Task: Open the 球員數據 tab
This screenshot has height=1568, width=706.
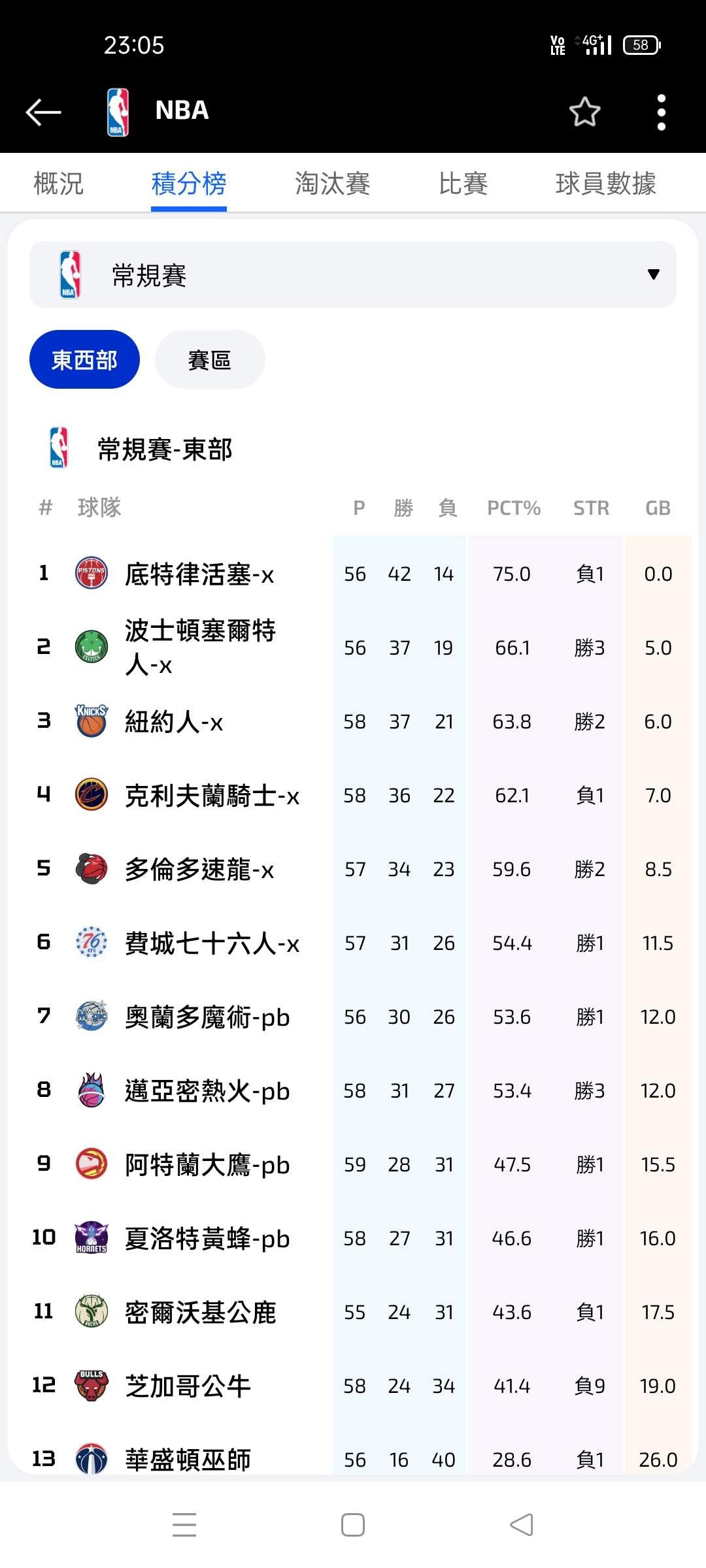Action: (x=605, y=184)
